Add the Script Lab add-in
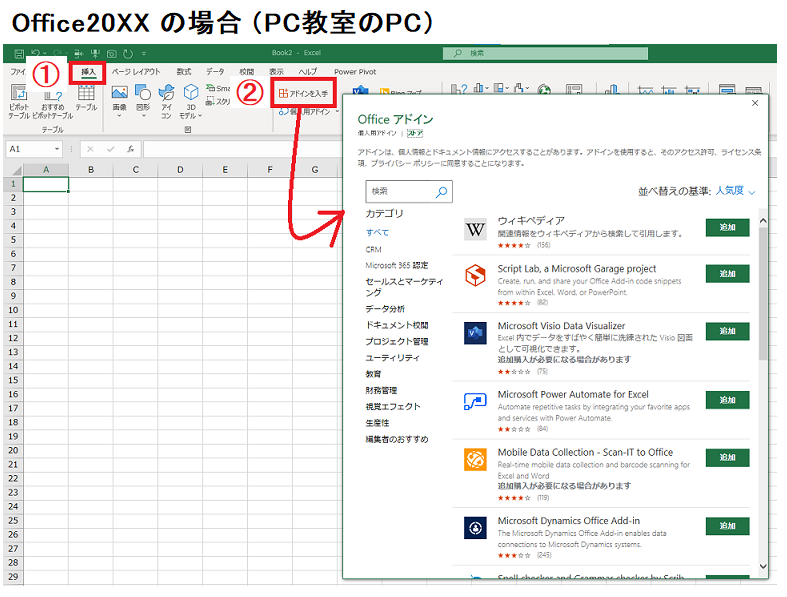The height and width of the screenshot is (597, 787). point(727,274)
